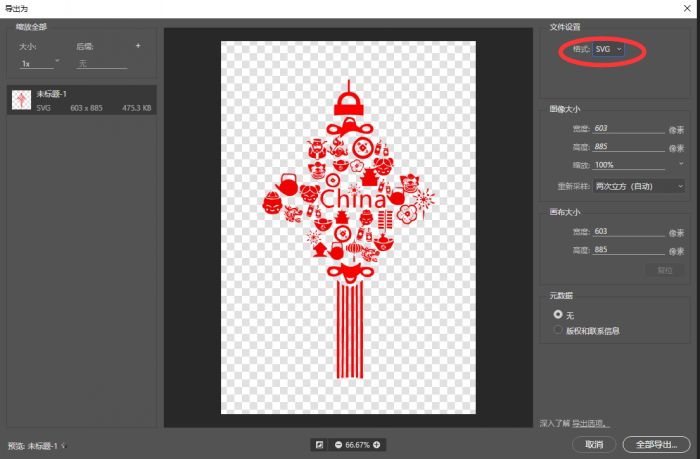Click the canvas size 高度 field
The height and width of the screenshot is (459, 700).
tap(628, 250)
